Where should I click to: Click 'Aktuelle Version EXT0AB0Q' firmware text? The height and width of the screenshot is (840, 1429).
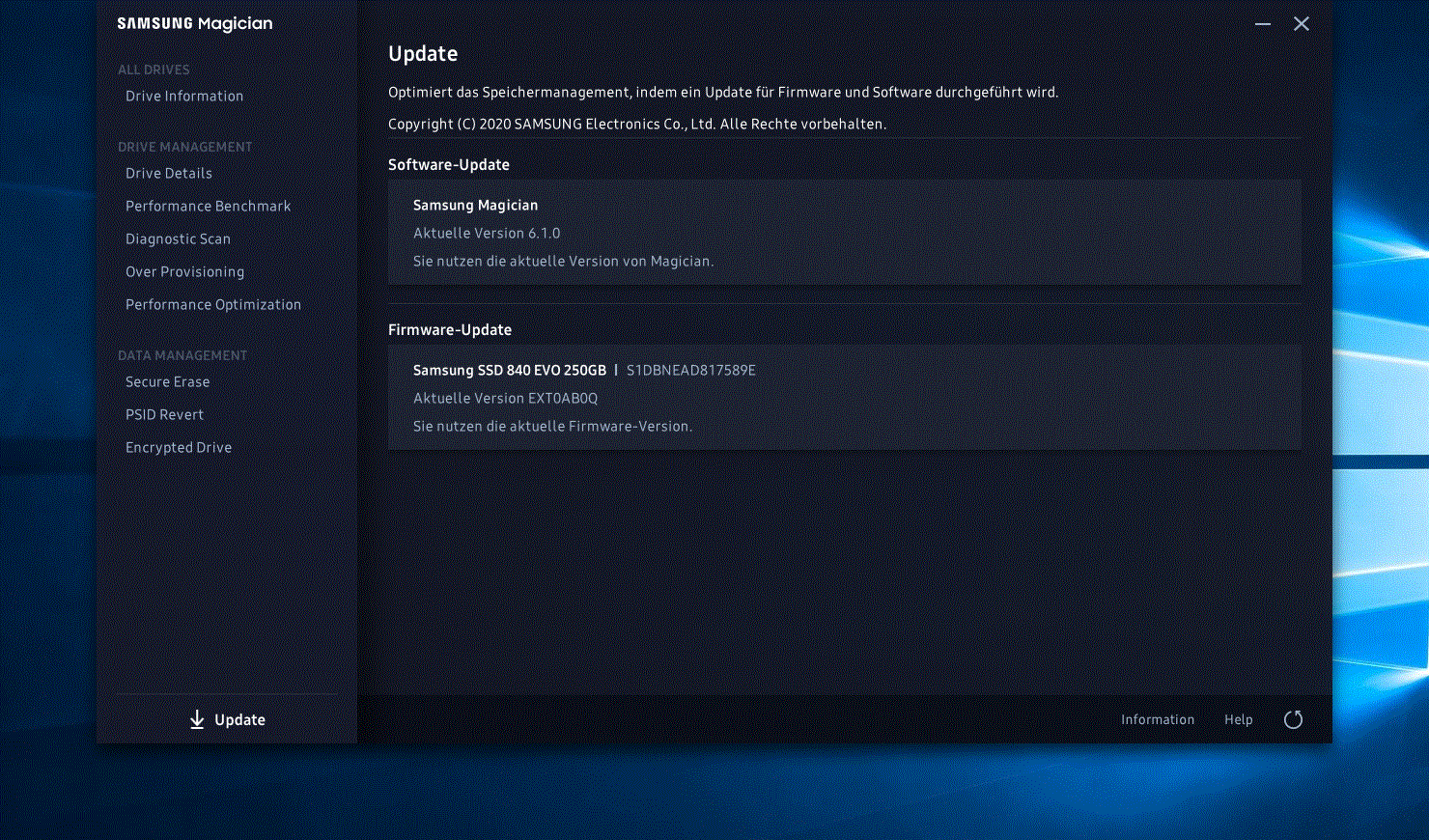pyautogui.click(x=506, y=399)
